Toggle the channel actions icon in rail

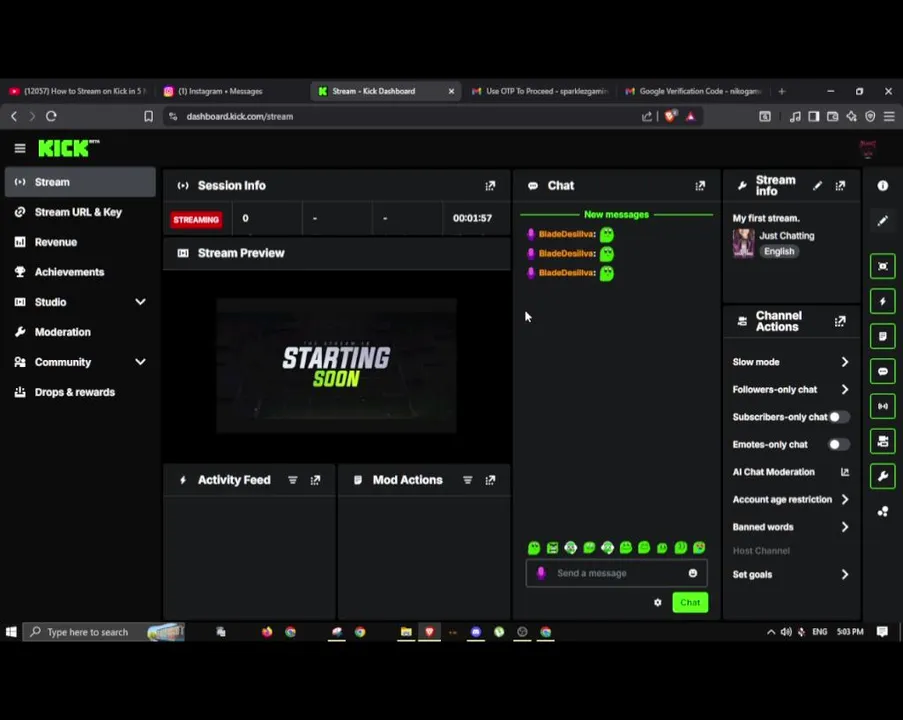[882, 441]
